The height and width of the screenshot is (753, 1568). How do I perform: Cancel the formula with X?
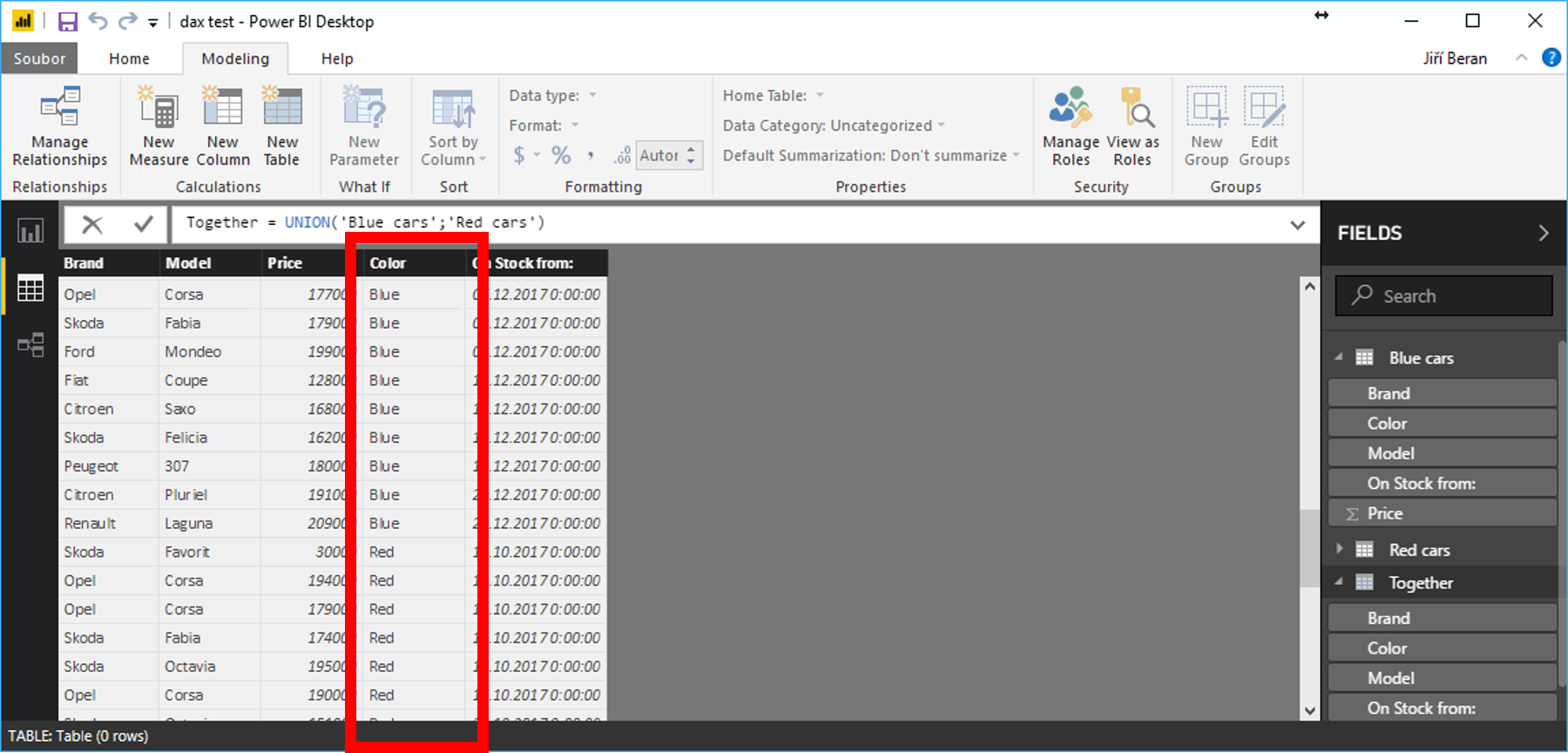tap(92, 224)
